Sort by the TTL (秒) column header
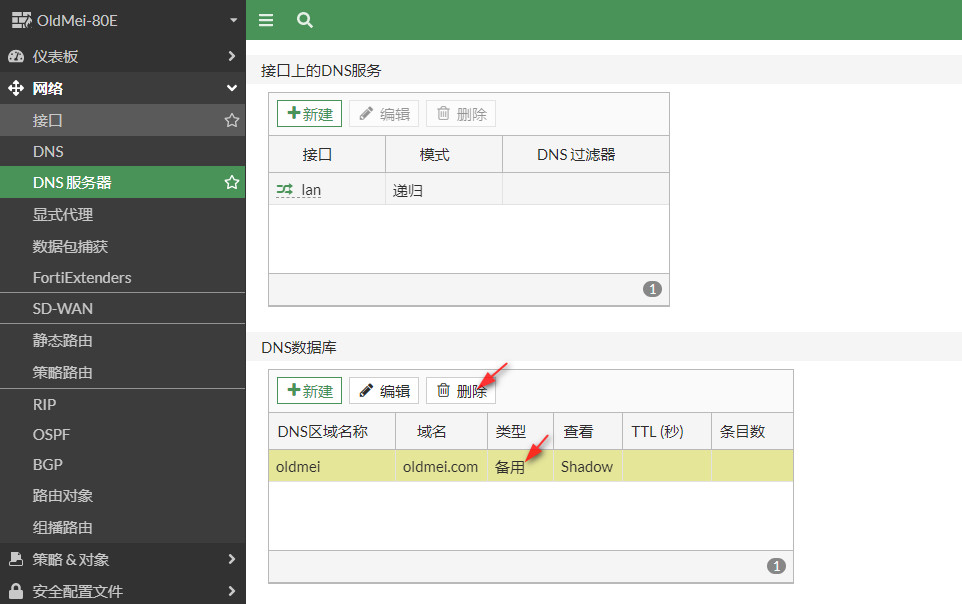The width and height of the screenshot is (962, 604). pyautogui.click(x=657, y=432)
